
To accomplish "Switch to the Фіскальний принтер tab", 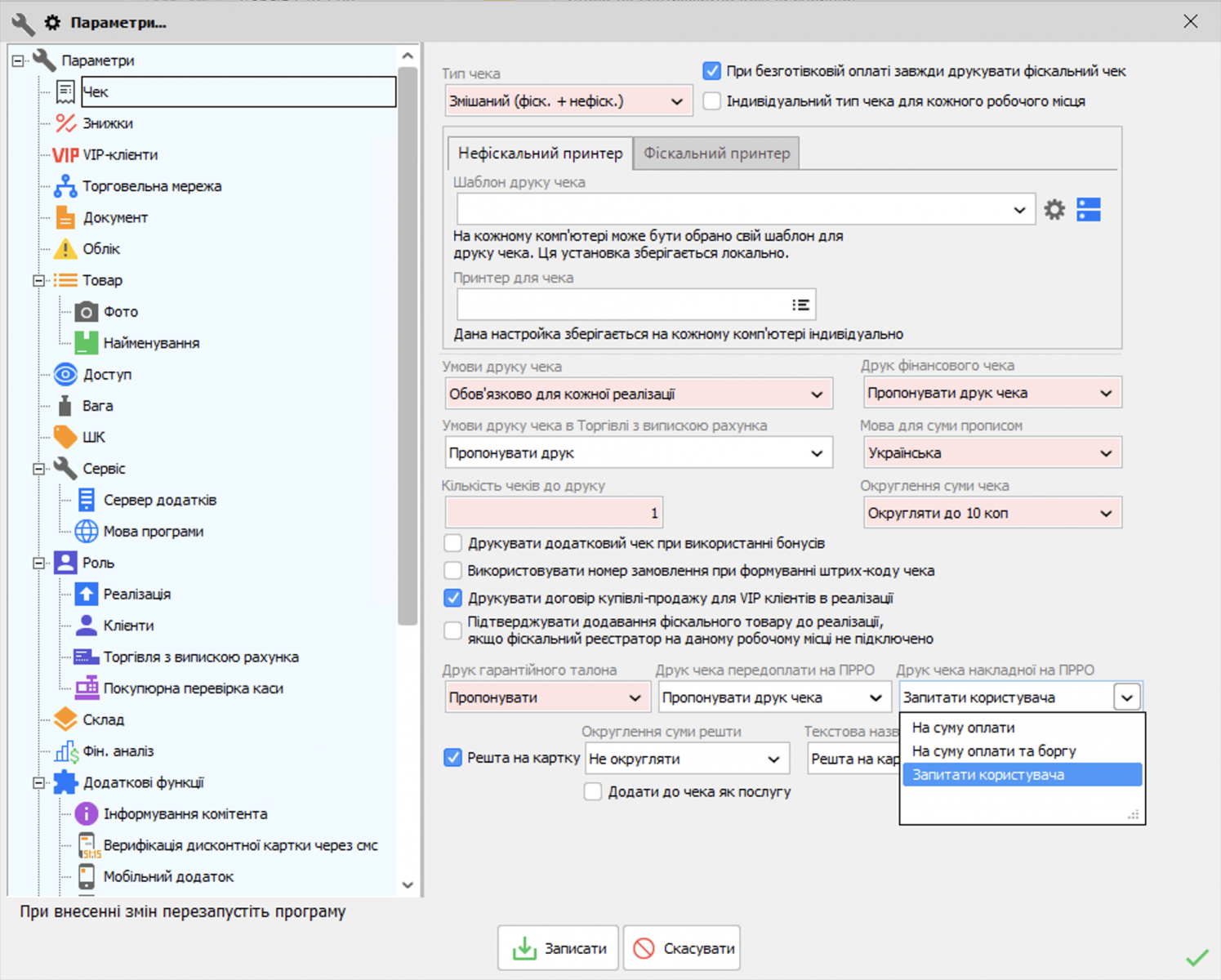I will [716, 154].
